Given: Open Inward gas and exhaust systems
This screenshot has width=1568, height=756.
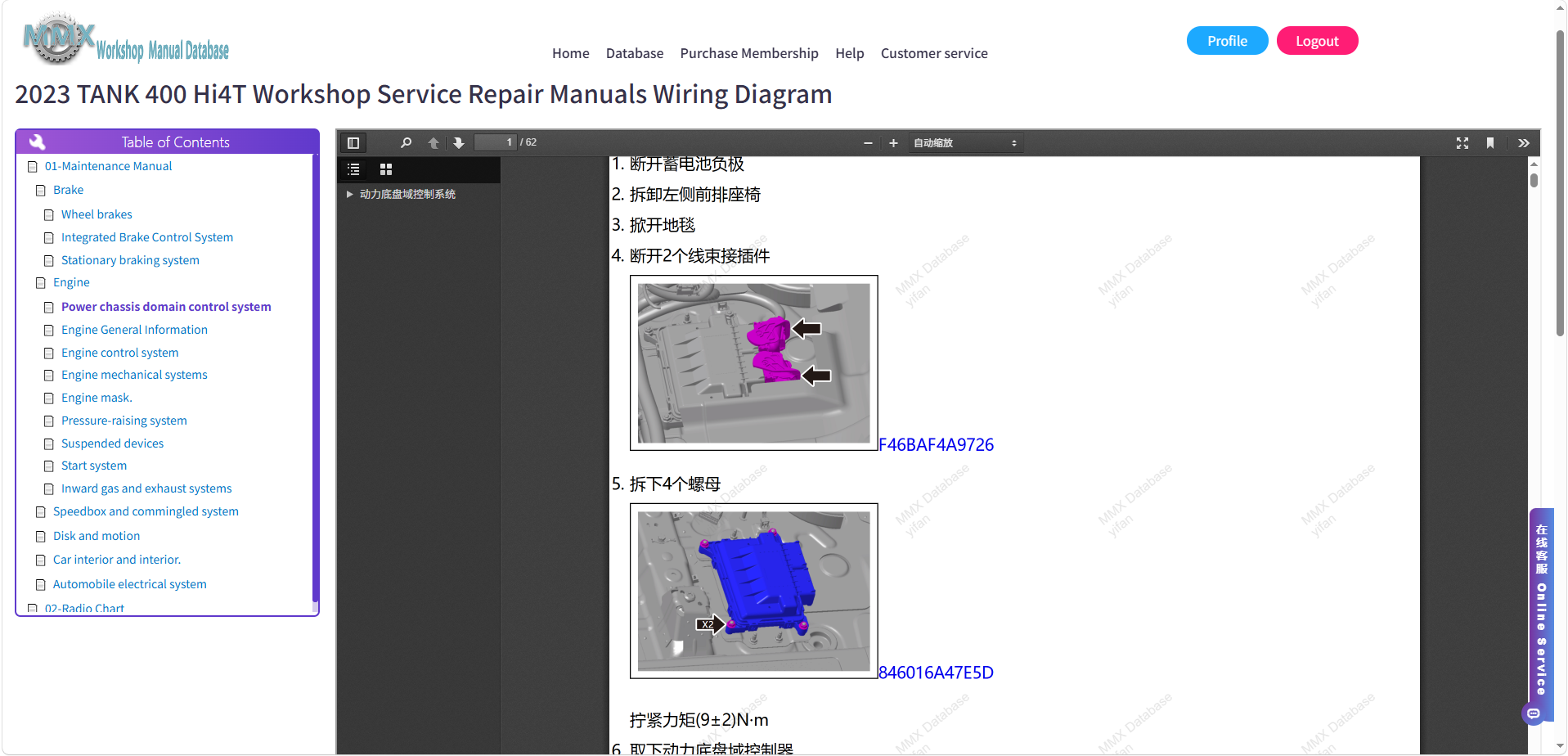Looking at the screenshot, I should coord(146,488).
